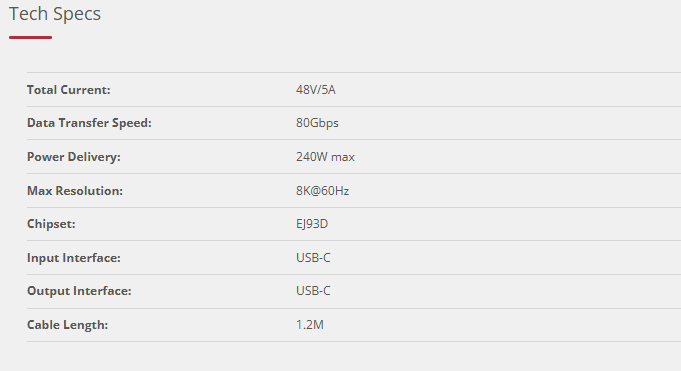The width and height of the screenshot is (681, 371).
Task: Select the Input Interface label
Action: pyautogui.click(x=74, y=258)
